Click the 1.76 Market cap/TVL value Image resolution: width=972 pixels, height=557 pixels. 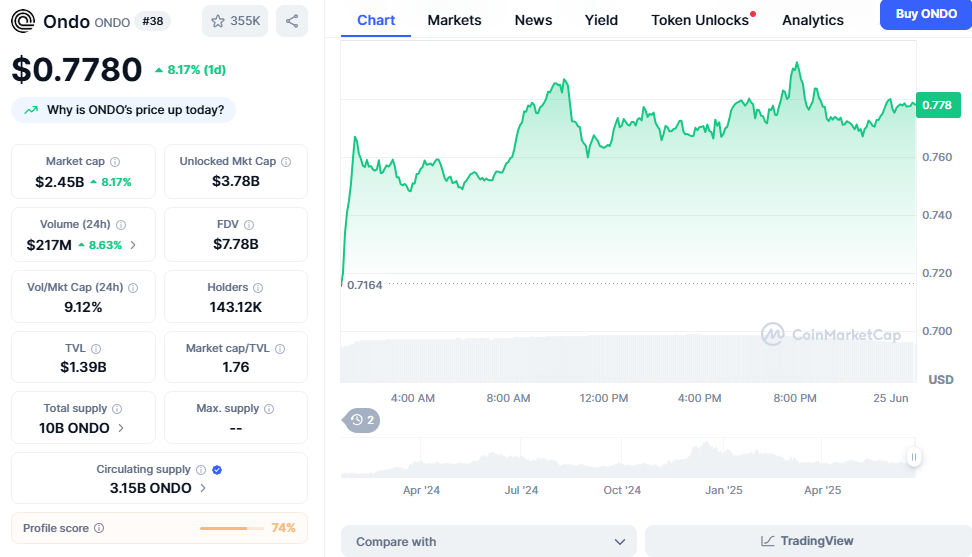[x=236, y=367]
